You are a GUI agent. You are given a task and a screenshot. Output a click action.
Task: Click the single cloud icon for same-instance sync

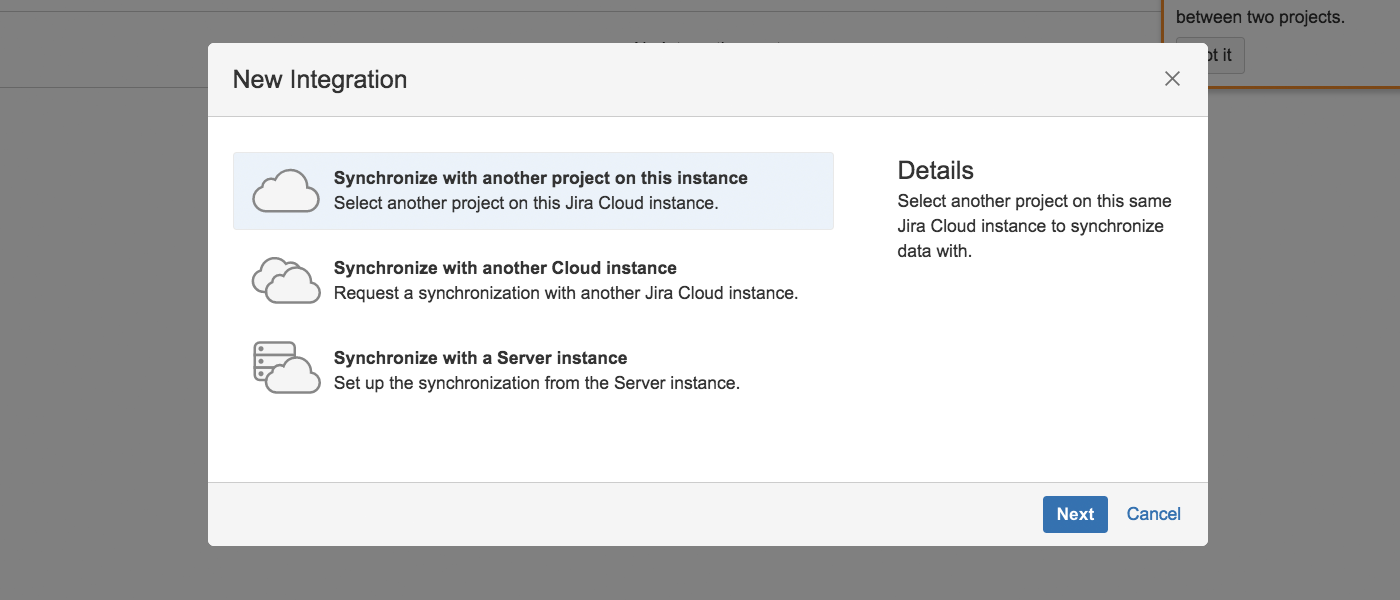[x=286, y=191]
